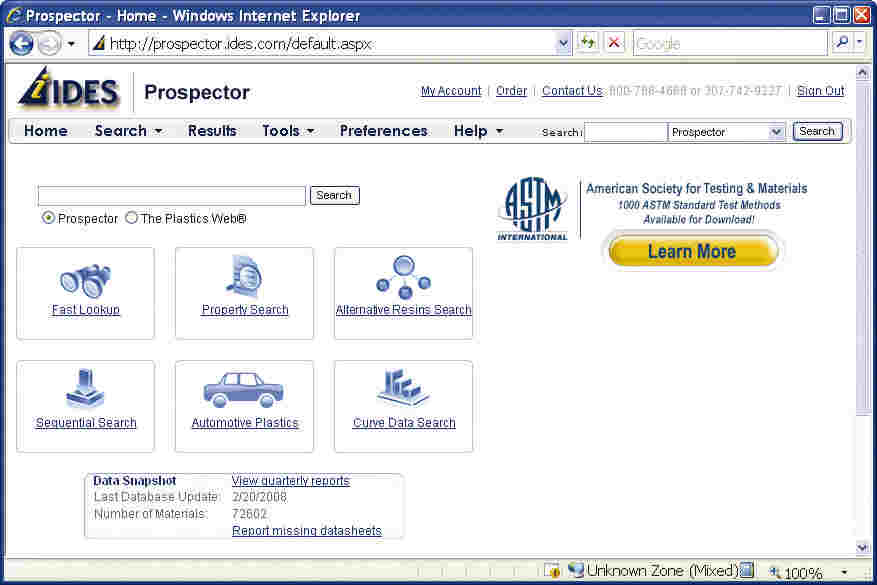The height and width of the screenshot is (585, 877).
Task: Expand the Help menu arrow
Action: [499, 131]
